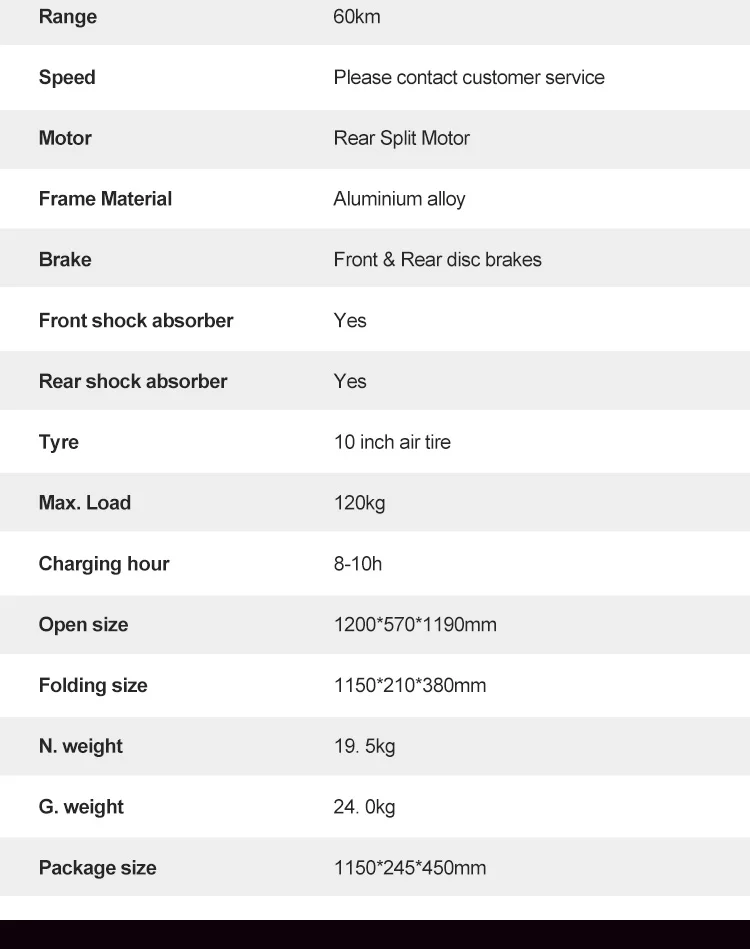Click the 'Rear Split Motor' value

(x=401, y=138)
